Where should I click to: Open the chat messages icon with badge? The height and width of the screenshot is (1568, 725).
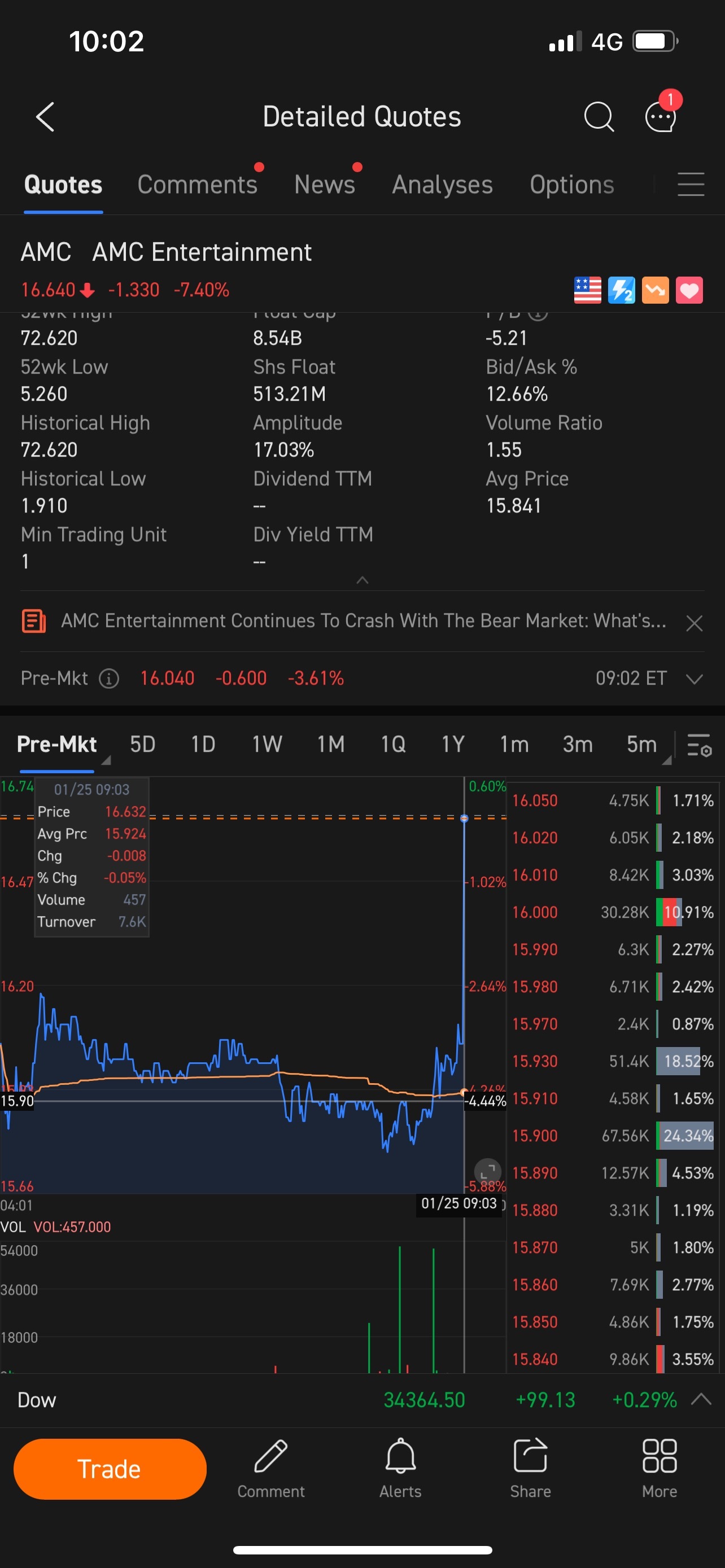(x=662, y=113)
